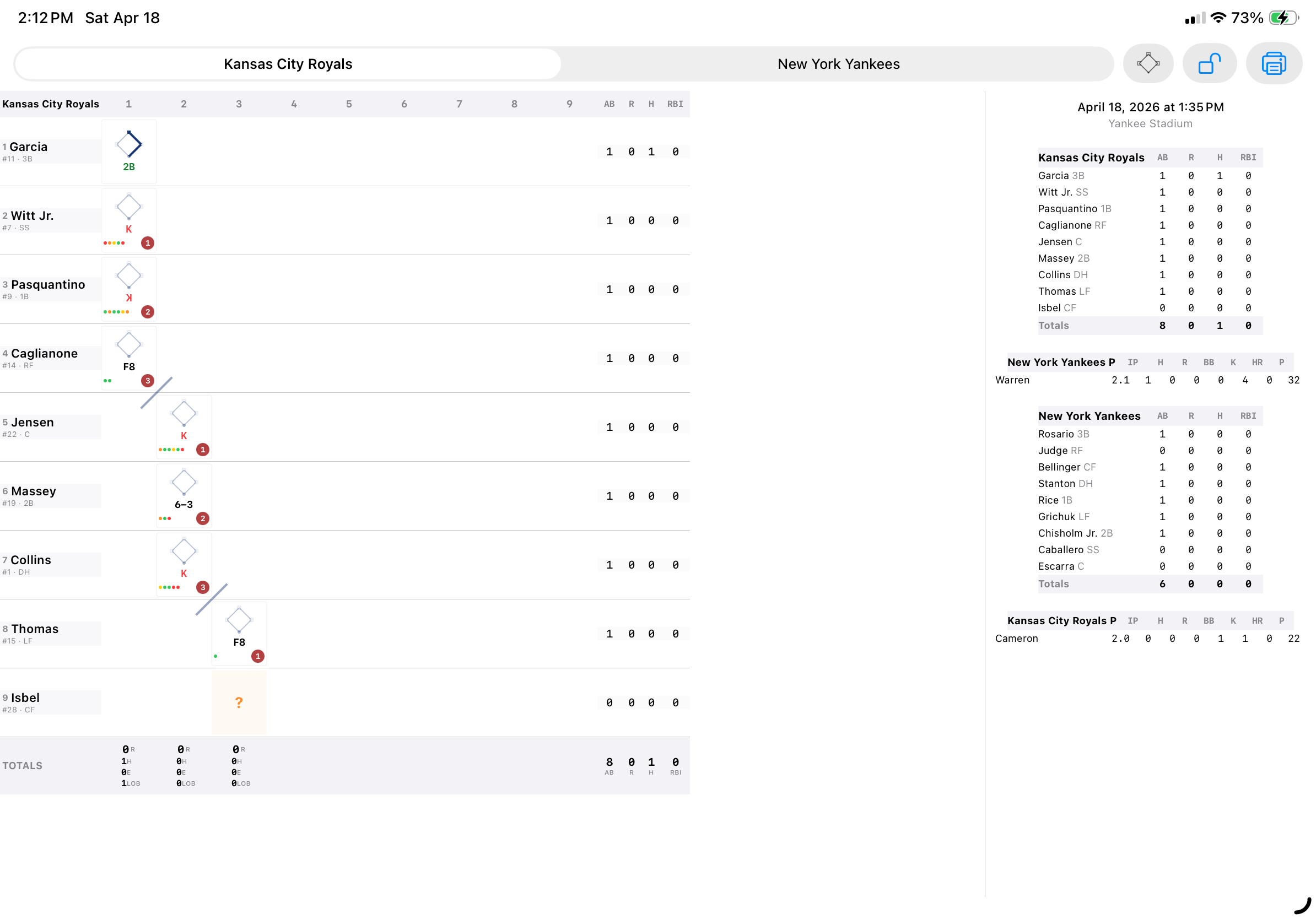Select inning 1 column header
This screenshot has height=919, width=1316.
128,104
